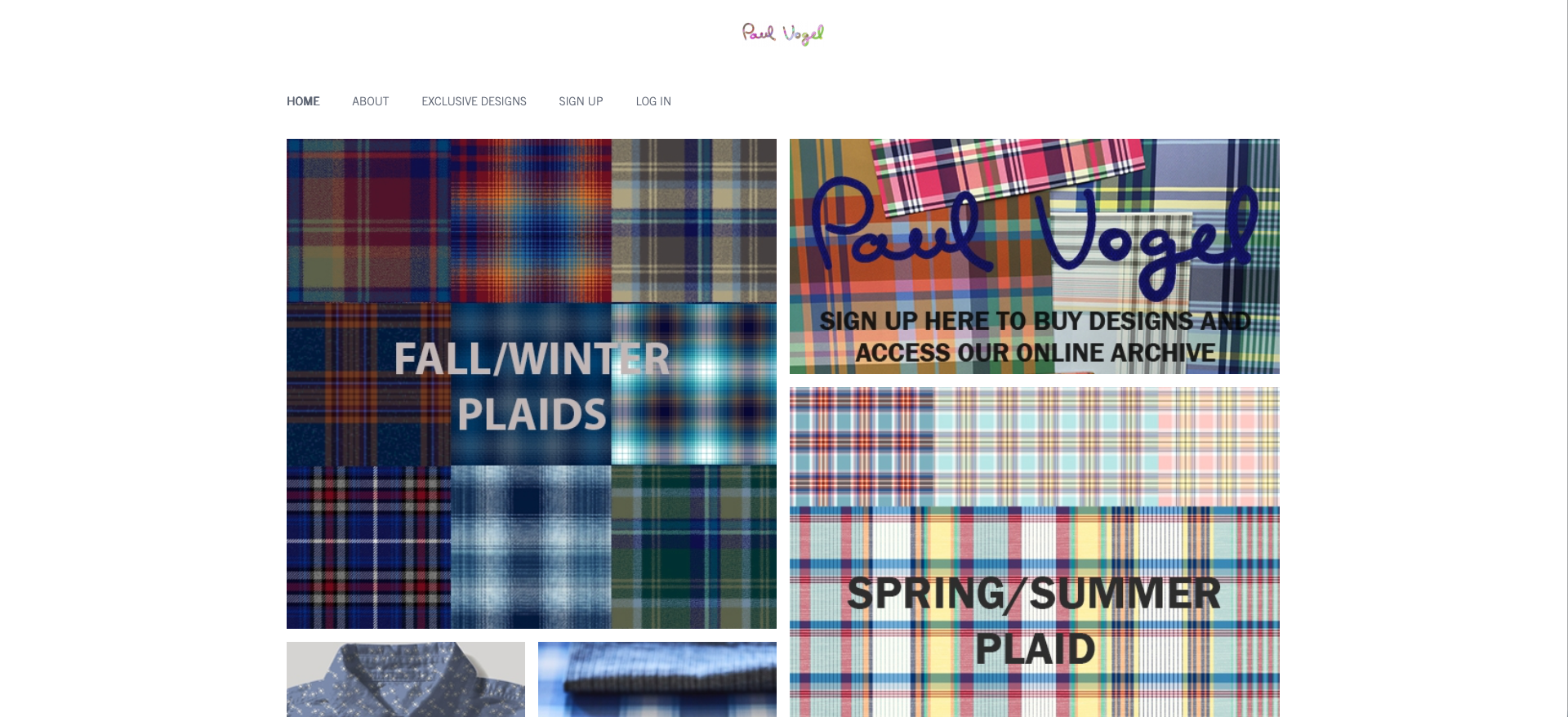Click the tan and navy plaid swatch

coord(693,220)
